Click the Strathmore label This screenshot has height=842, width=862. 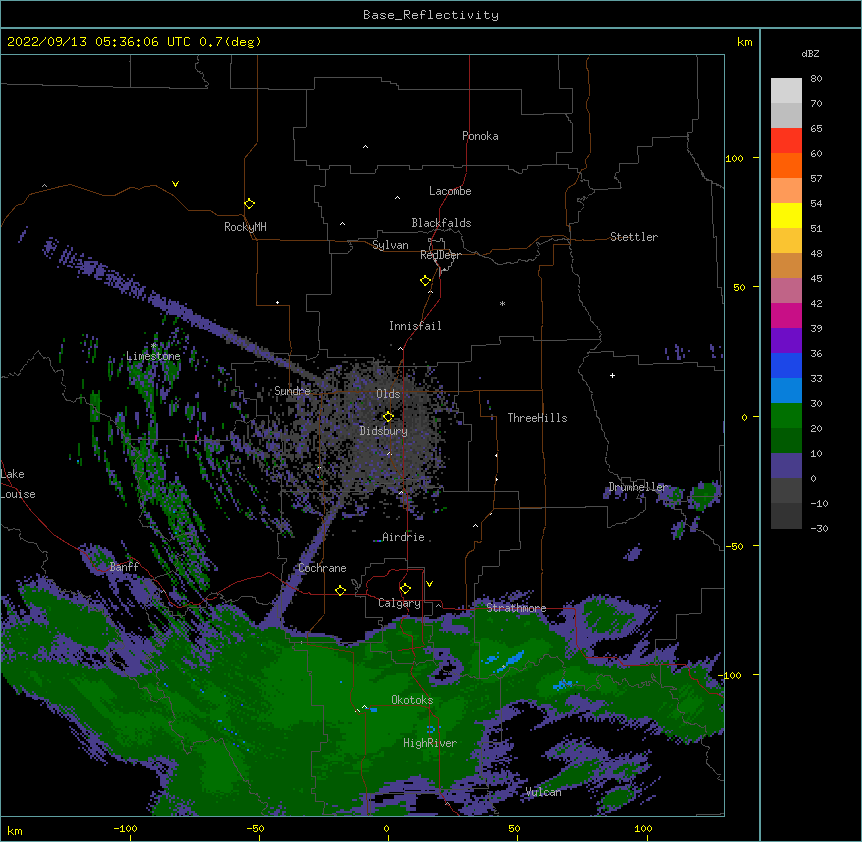tap(516, 608)
